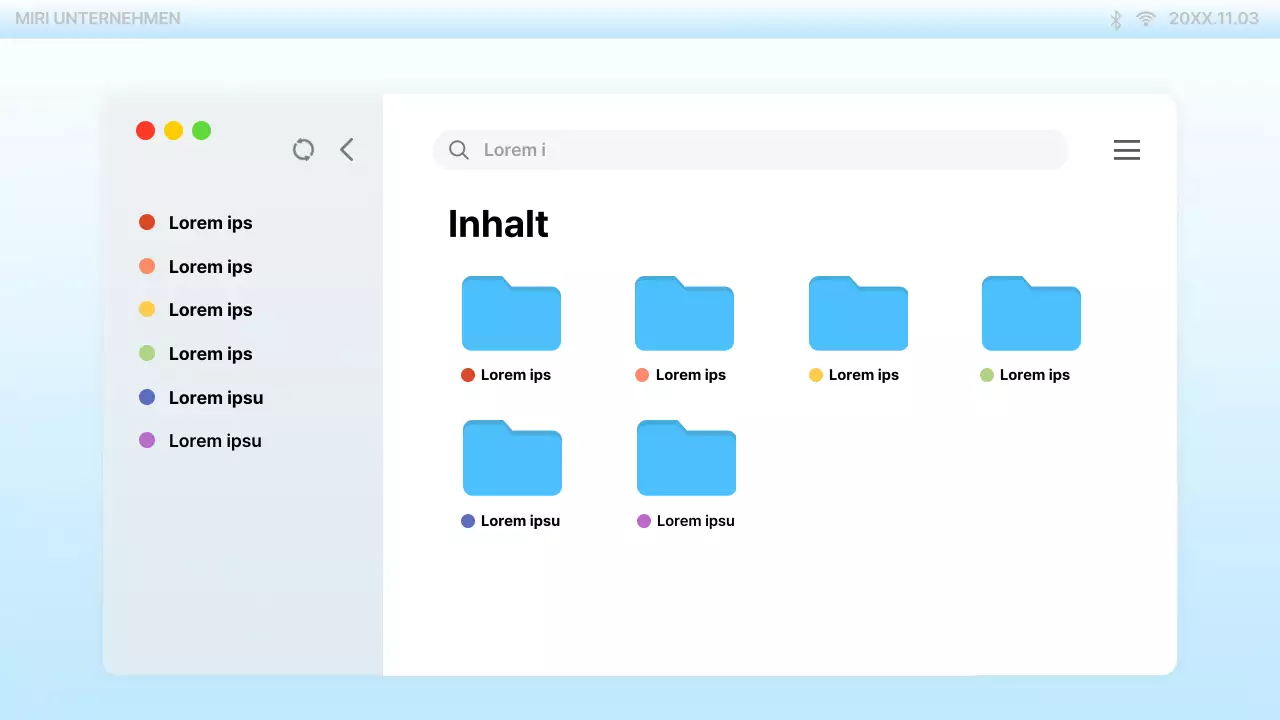This screenshot has height=720, width=1280.
Task: Click MIRI UNTERNEHMEN in the top menu bar
Action: pos(97,18)
